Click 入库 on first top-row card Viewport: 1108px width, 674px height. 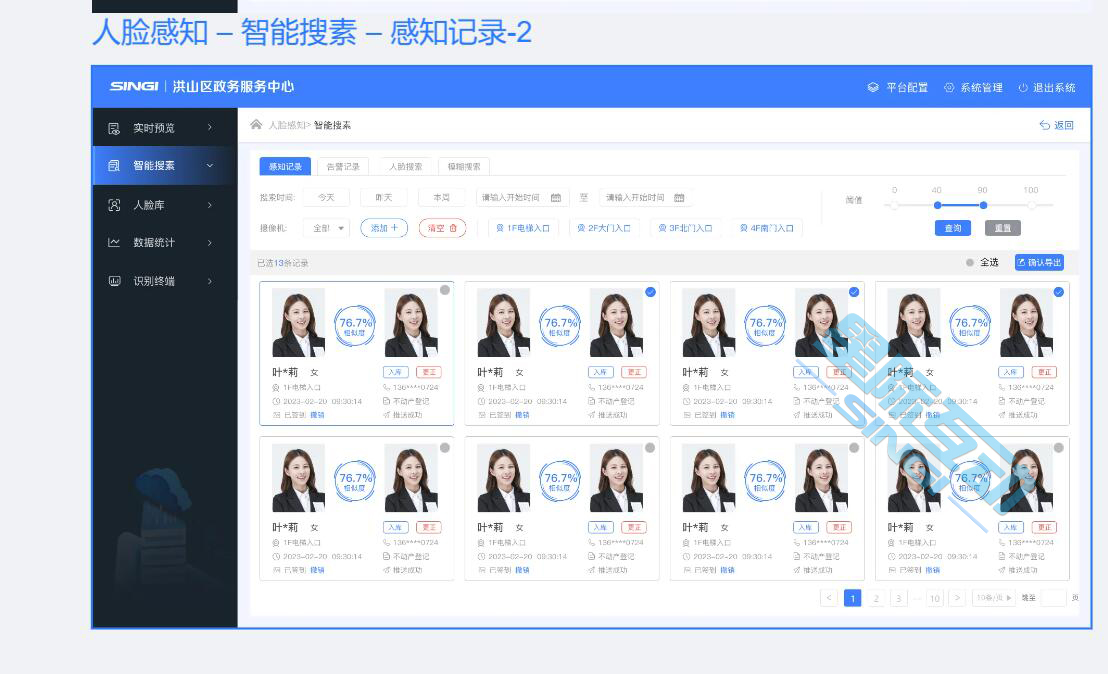(x=395, y=372)
